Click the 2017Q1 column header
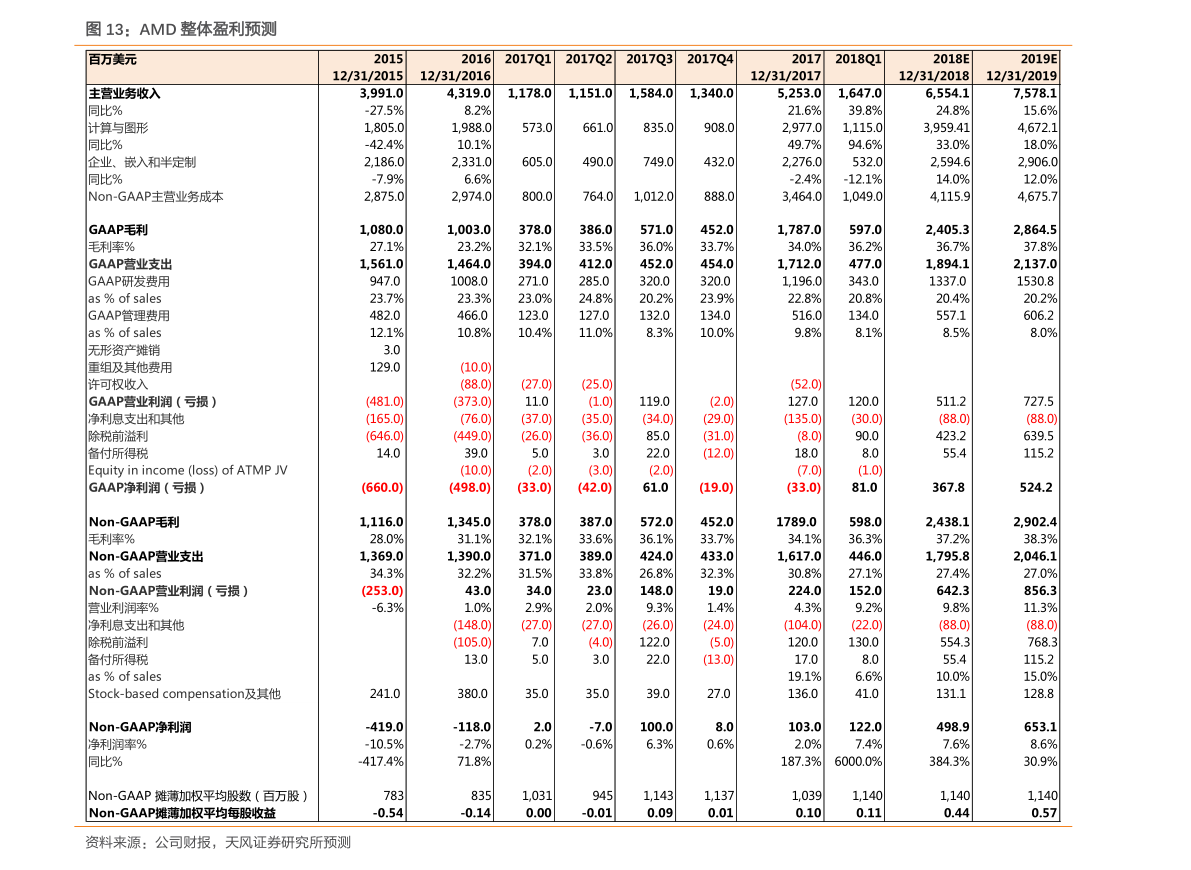 528,59
